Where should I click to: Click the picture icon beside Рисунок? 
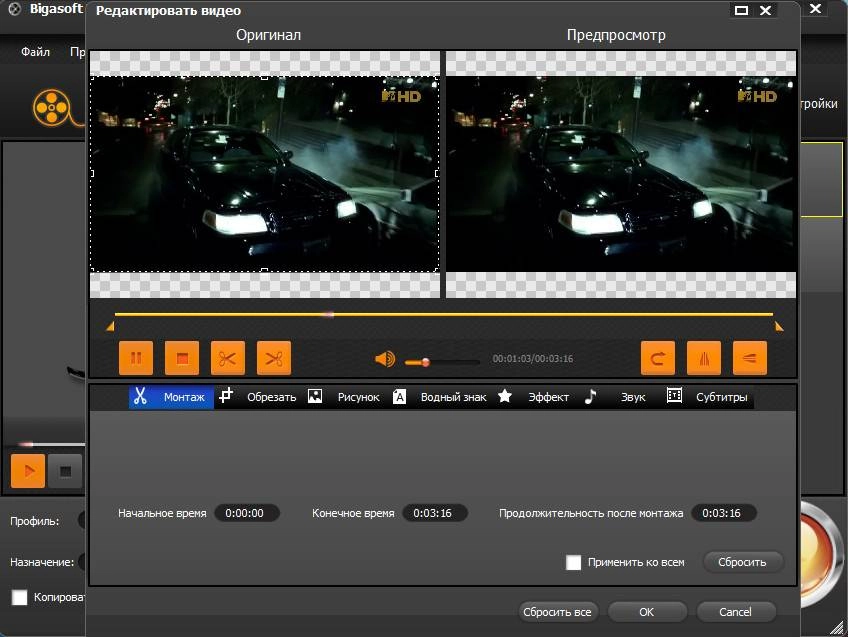[315, 396]
